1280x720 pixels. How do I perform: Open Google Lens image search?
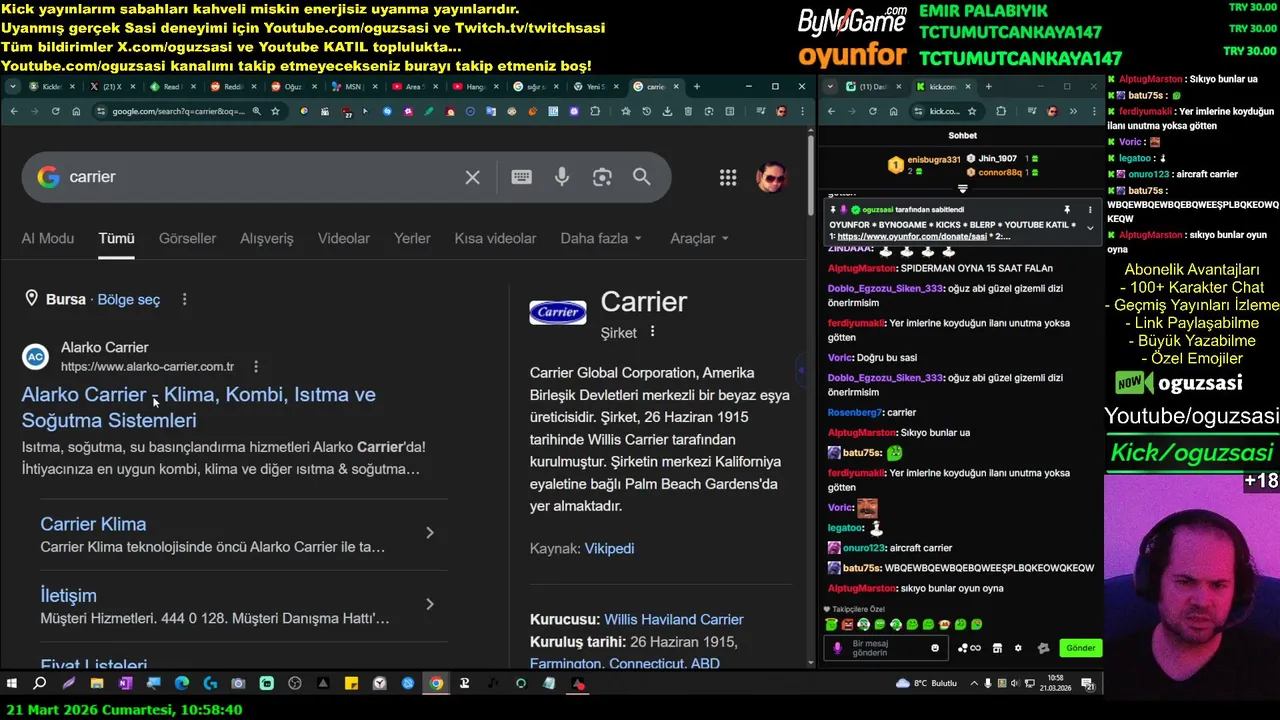[x=602, y=177]
